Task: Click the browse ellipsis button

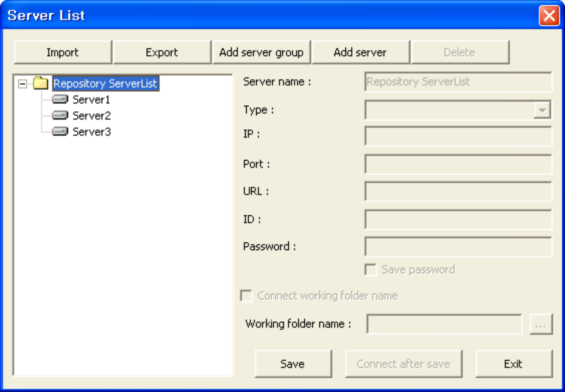Action: [x=541, y=325]
